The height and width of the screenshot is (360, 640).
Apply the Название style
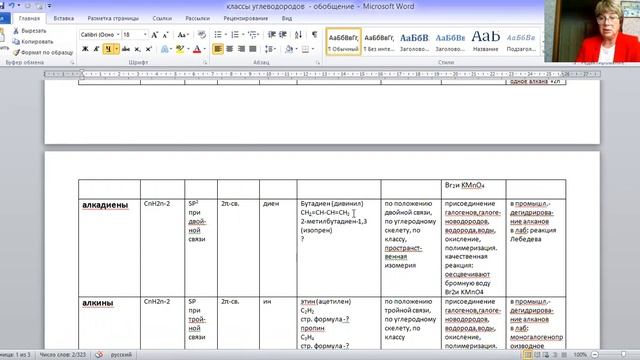(485, 42)
